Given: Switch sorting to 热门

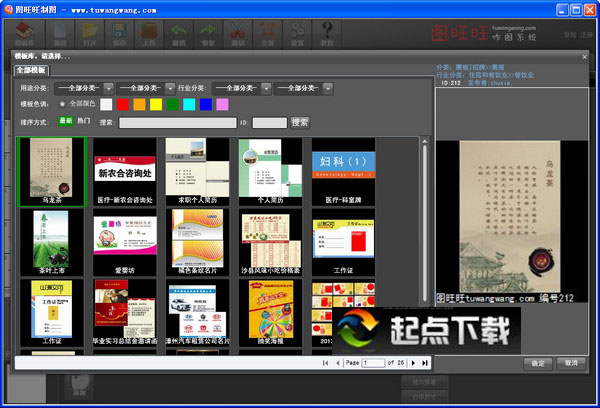Looking at the screenshot, I should 83,121.
